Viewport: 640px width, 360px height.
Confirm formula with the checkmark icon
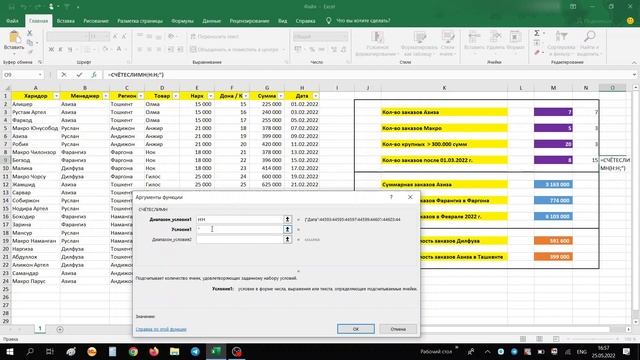click(79, 75)
